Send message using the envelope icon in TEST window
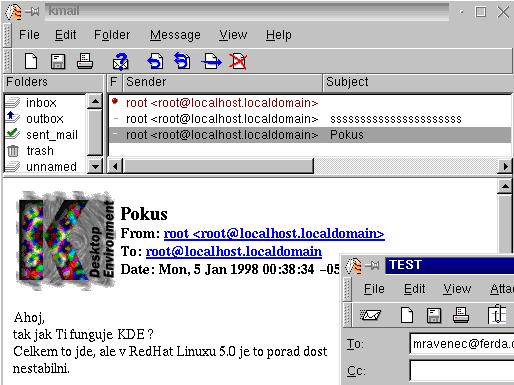 pos(370,314)
